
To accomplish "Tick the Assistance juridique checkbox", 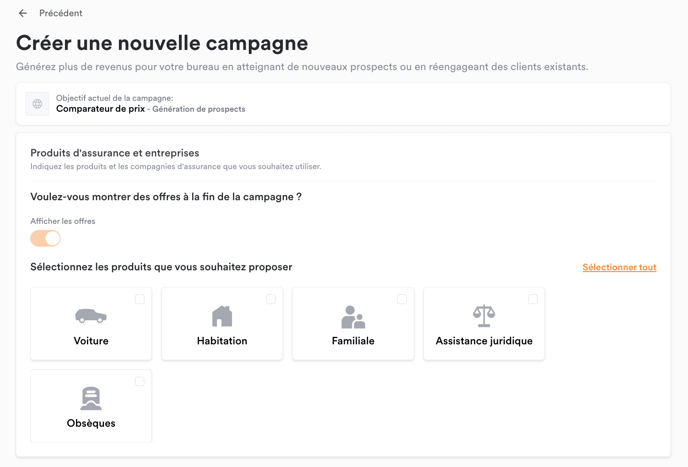I will [533, 299].
